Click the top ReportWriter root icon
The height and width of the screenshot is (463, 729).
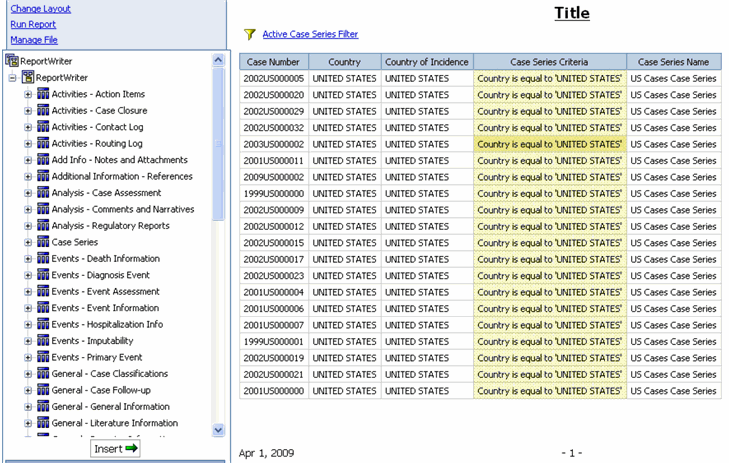(12, 60)
